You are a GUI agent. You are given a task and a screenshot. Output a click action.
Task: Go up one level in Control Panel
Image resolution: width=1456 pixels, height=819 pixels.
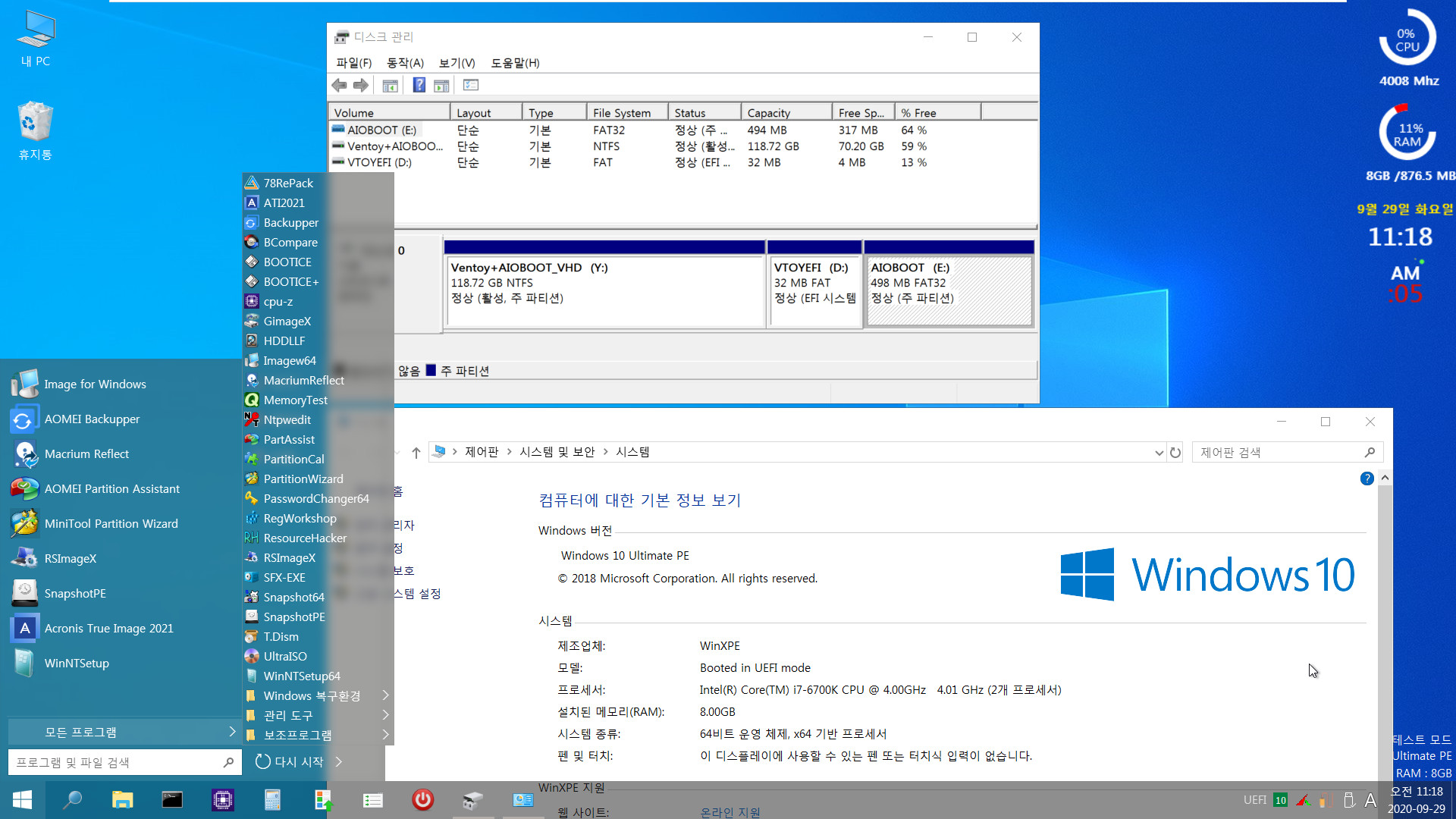point(416,453)
